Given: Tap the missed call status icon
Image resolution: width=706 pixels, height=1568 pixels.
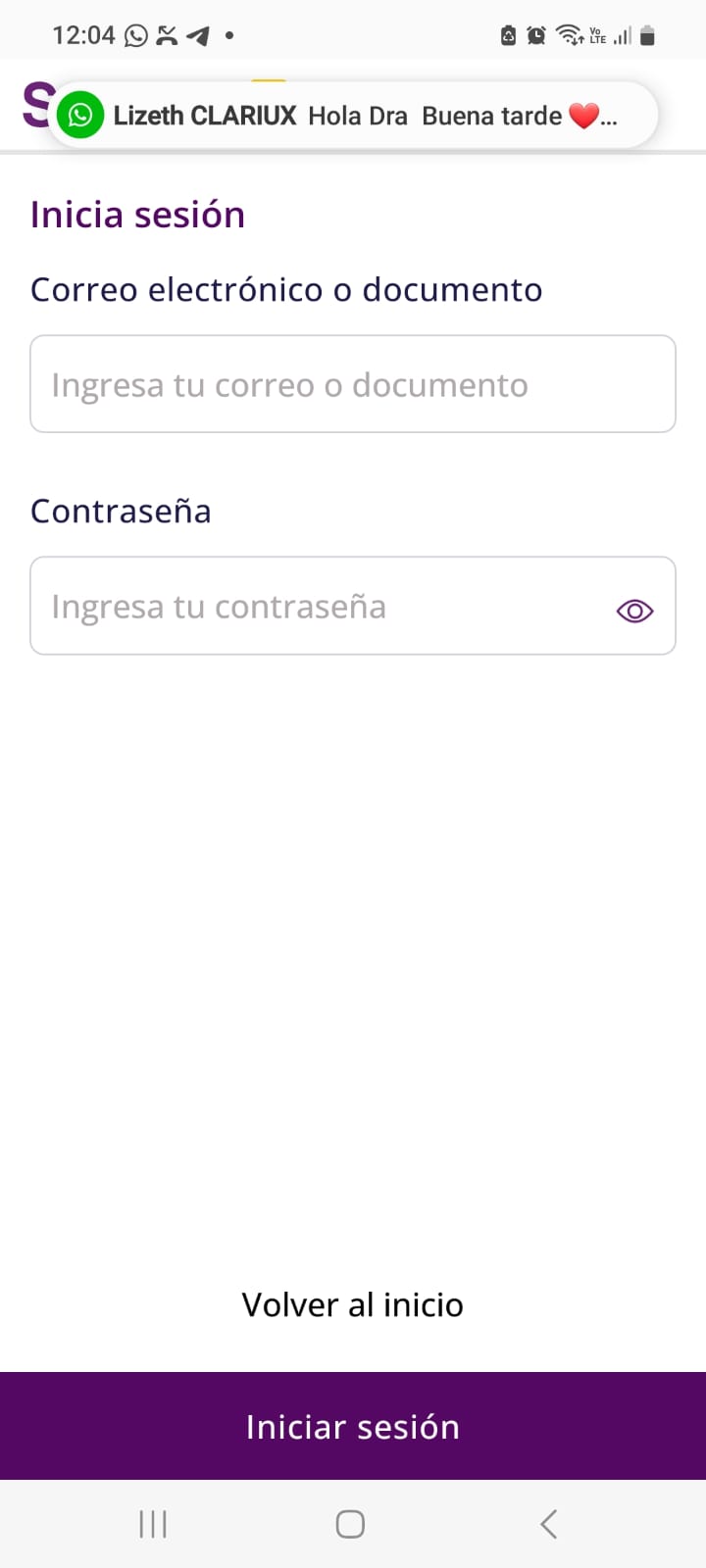Looking at the screenshot, I should 168,36.
